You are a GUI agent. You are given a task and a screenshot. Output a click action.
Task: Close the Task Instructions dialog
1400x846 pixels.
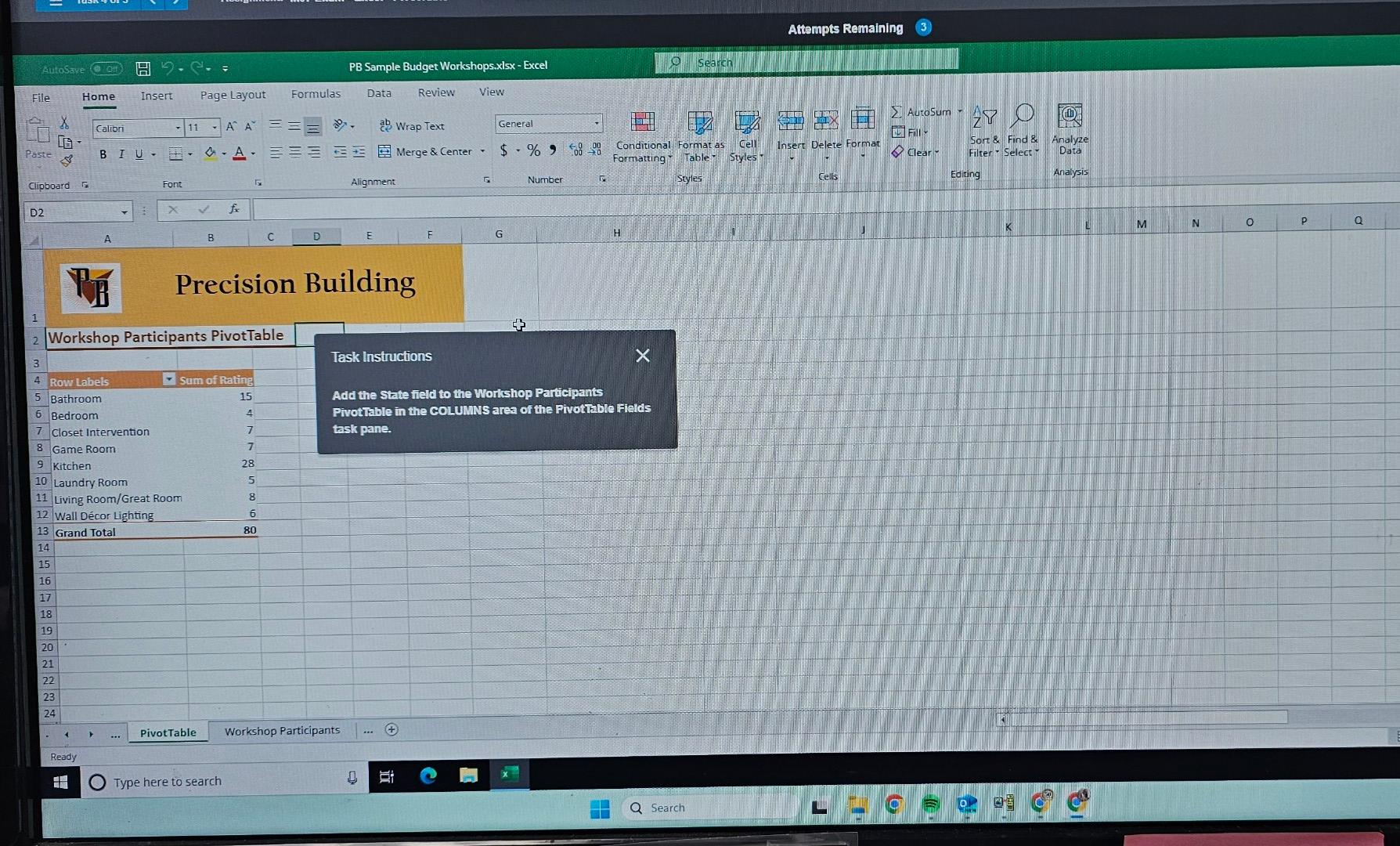point(642,355)
